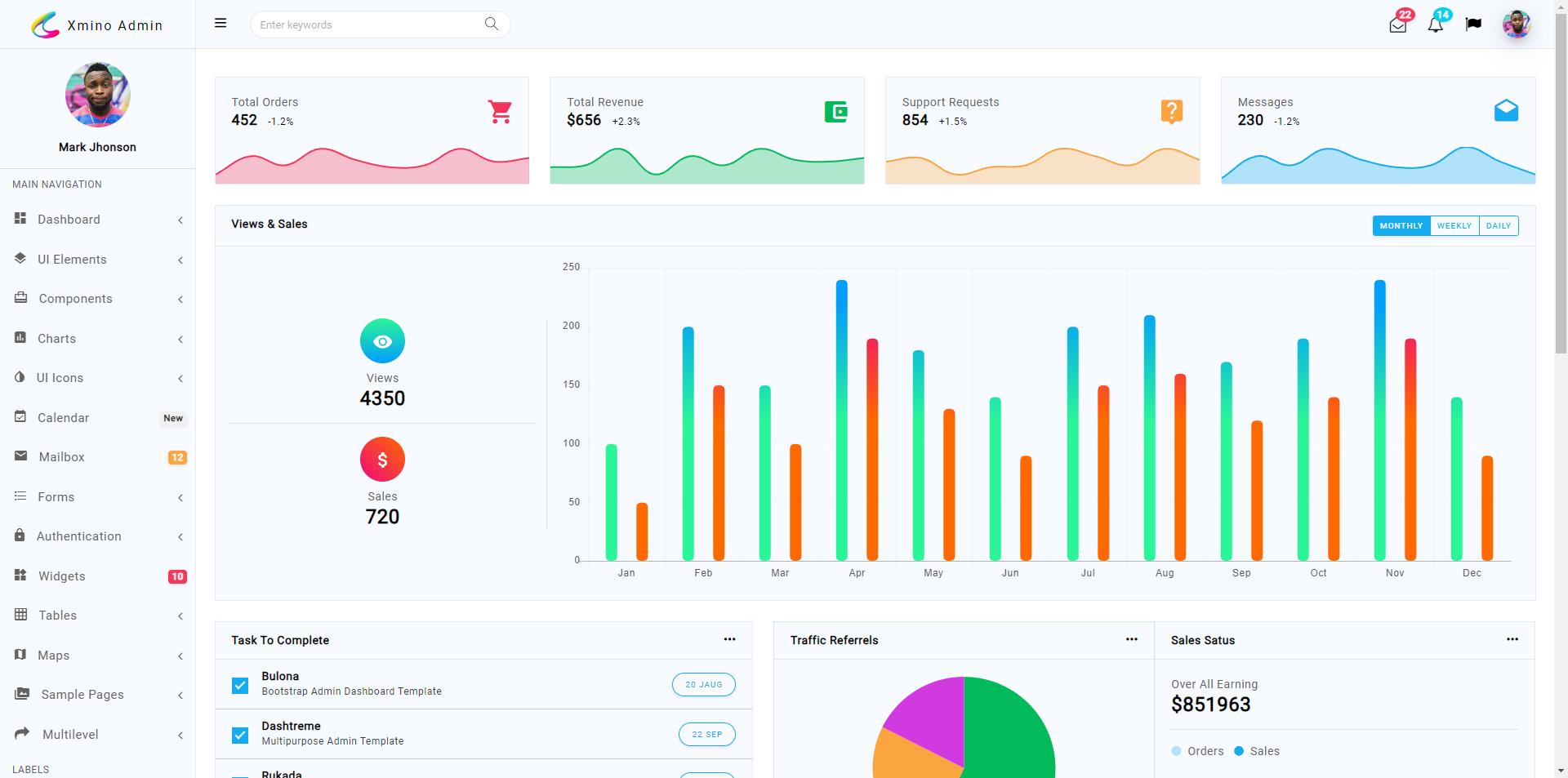This screenshot has width=1568, height=778.
Task: Expand the UI Elements chevron
Action: pos(180,260)
